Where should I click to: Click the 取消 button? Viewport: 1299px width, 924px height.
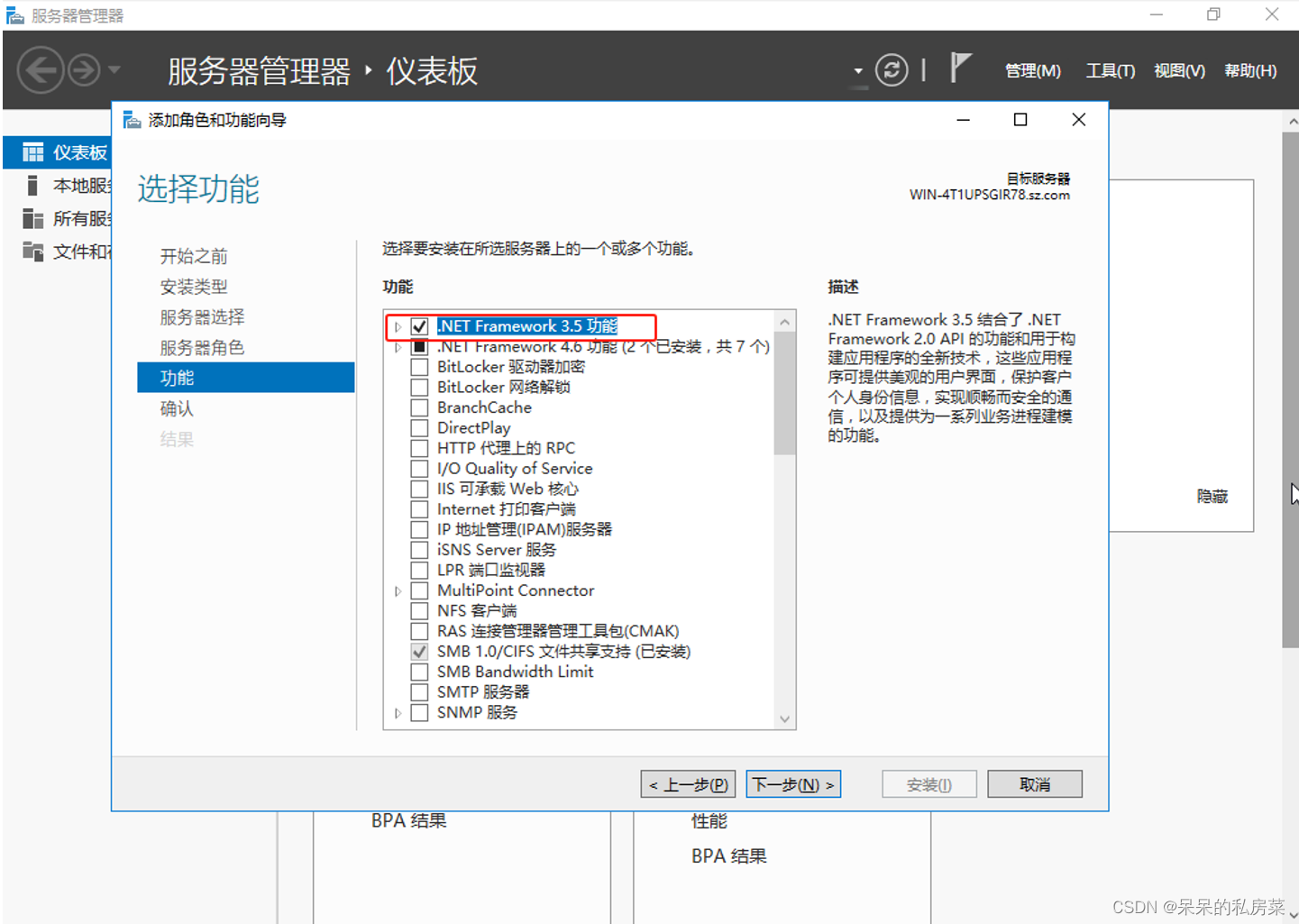coord(1035,784)
